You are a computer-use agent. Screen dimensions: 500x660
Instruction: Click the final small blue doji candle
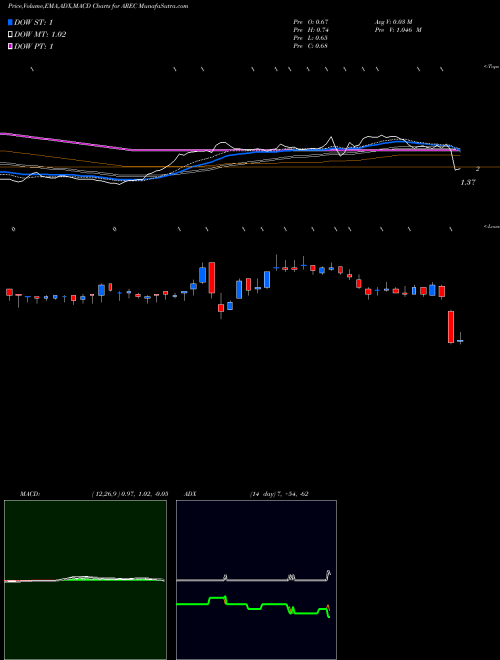460,340
